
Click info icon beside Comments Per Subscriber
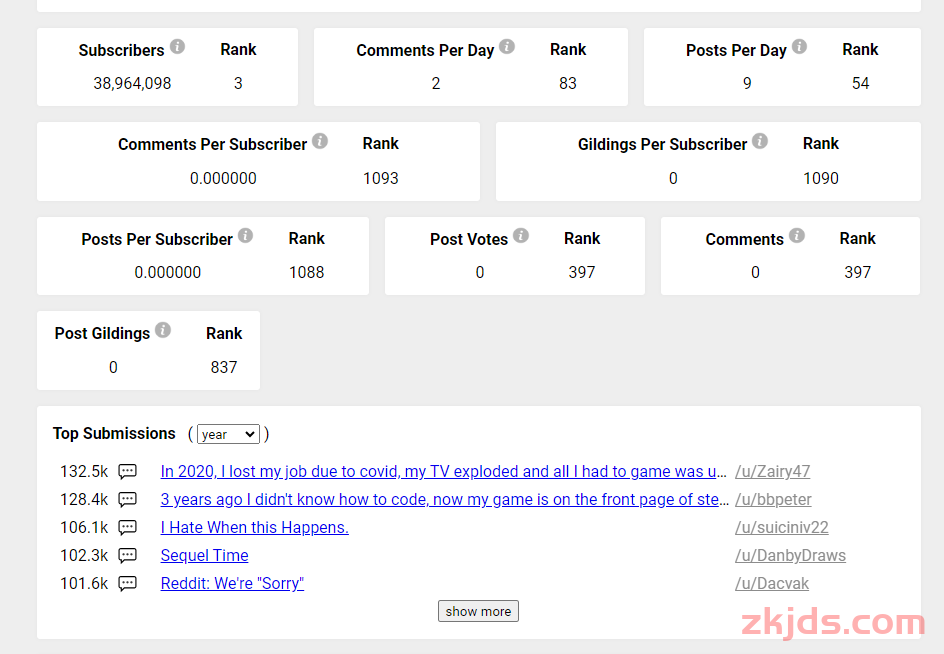[x=320, y=141]
